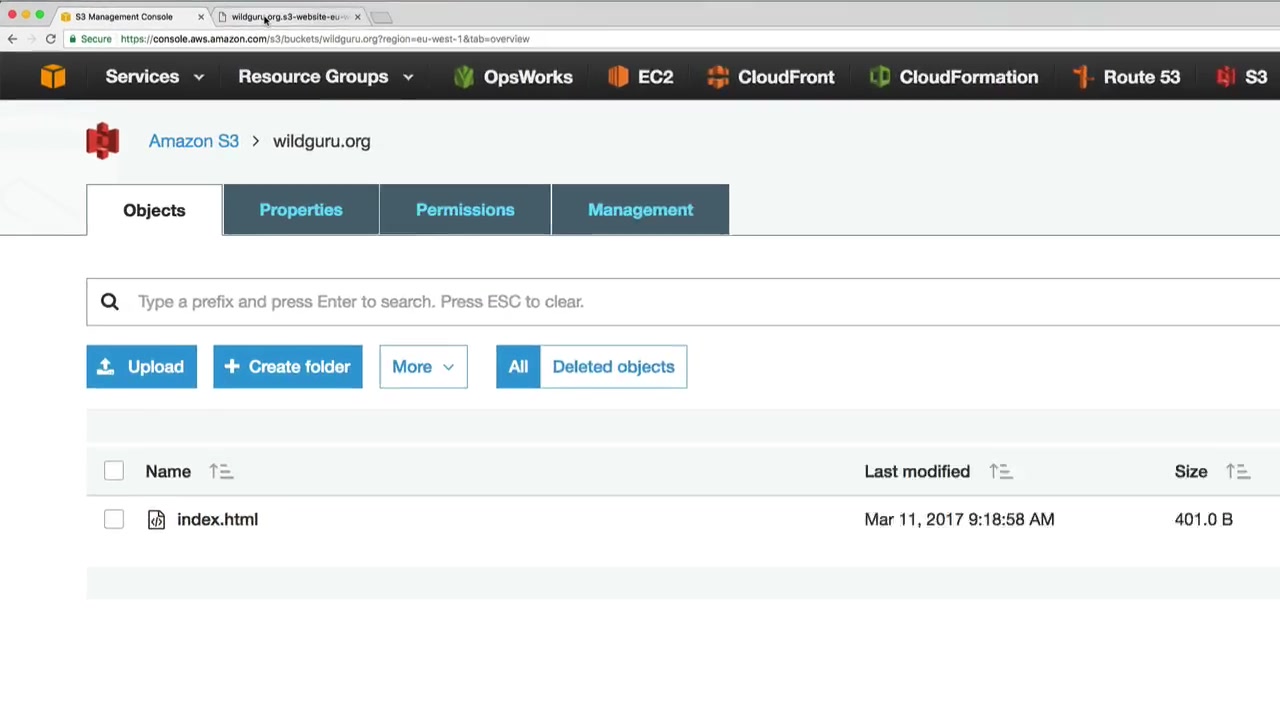Click the Mar 11, 2017 9:18:58 AM timestamp
Image resolution: width=1280 pixels, height=720 pixels.
point(959,519)
